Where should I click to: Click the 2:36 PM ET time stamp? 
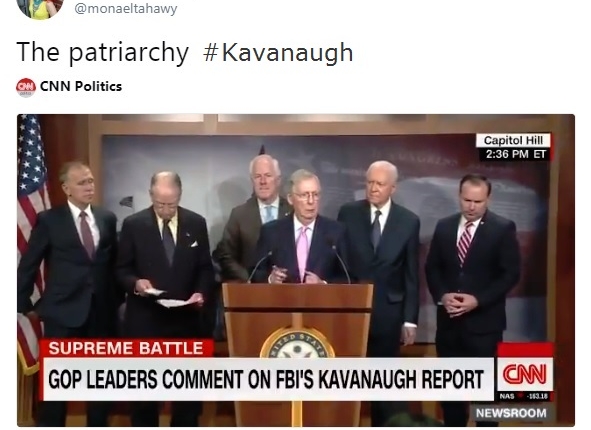click(515, 154)
